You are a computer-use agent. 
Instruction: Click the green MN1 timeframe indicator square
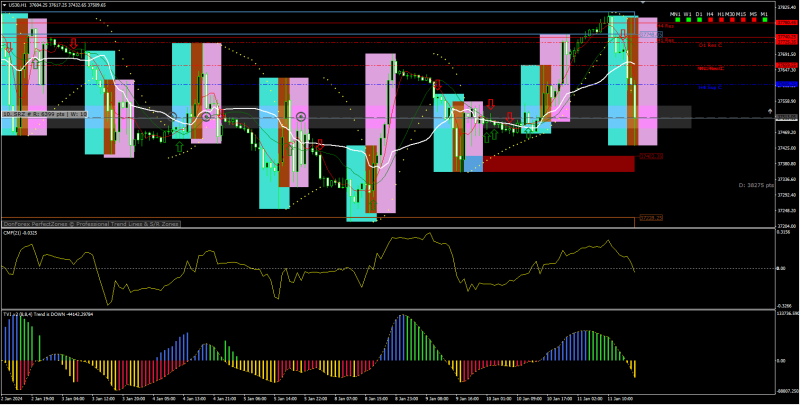(676, 21)
